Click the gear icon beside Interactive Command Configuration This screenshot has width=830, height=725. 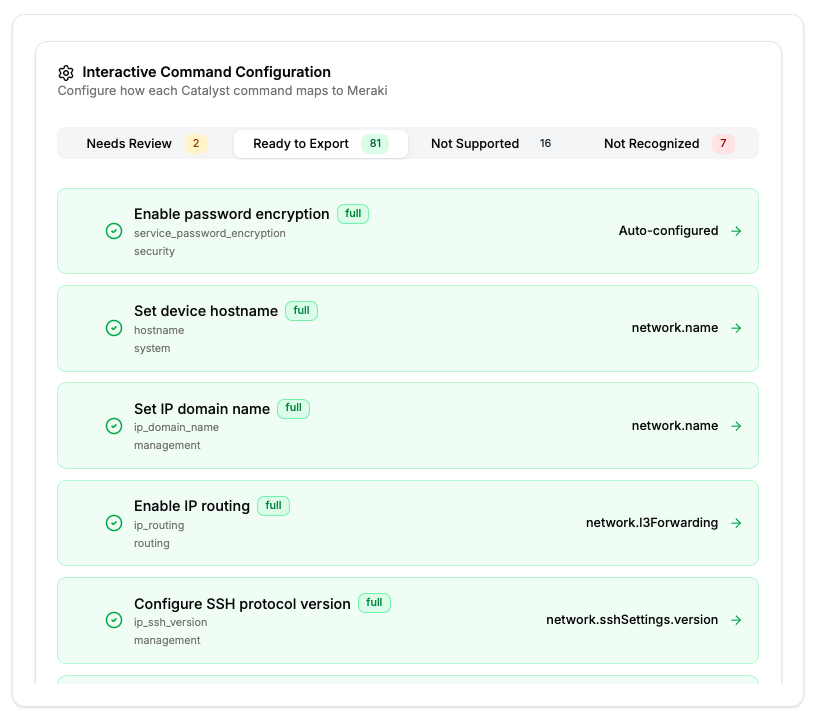(x=66, y=73)
